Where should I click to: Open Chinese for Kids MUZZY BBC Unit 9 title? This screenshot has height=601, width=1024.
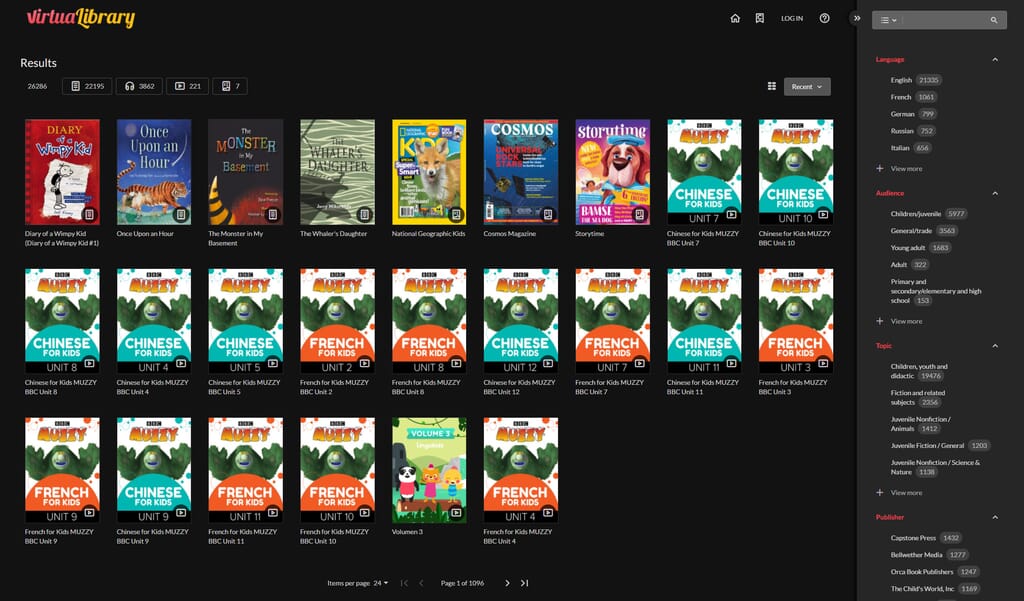coord(152,536)
